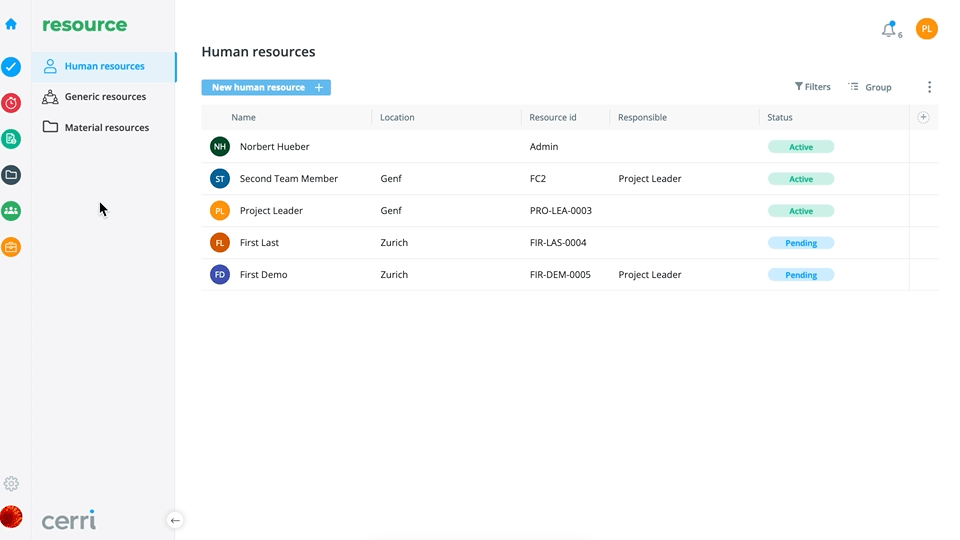960x540 pixels.
Task: Open the Norbert Hueber resource row
Action: click(x=569, y=146)
